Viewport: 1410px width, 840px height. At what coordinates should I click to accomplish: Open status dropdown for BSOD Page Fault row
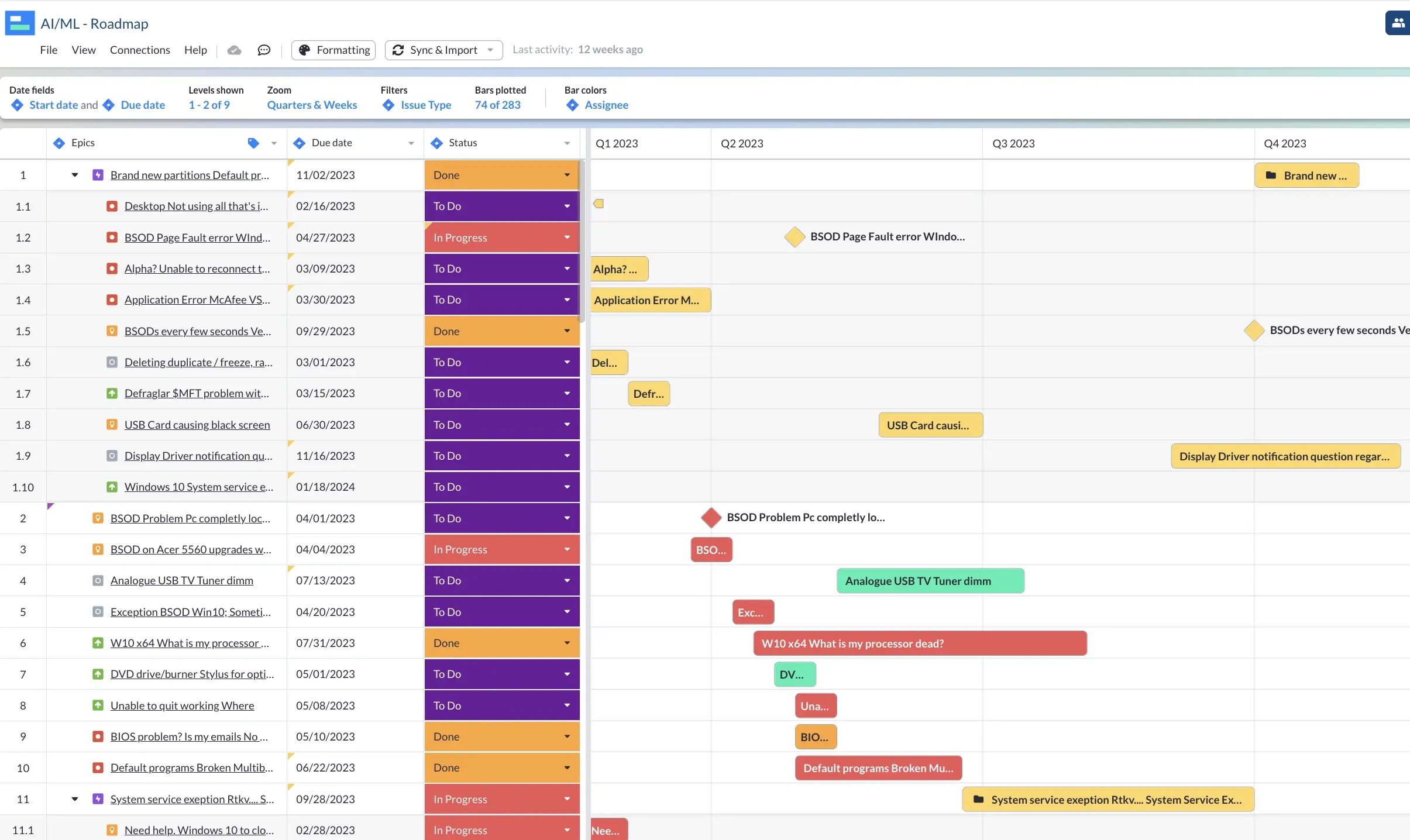point(566,237)
